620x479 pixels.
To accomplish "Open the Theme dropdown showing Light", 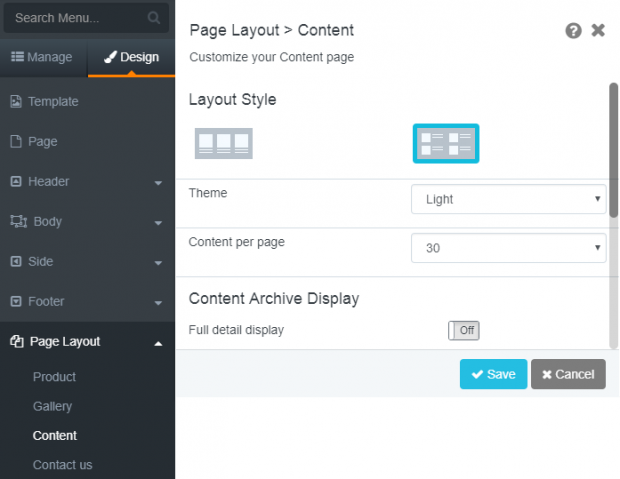I will (508, 199).
